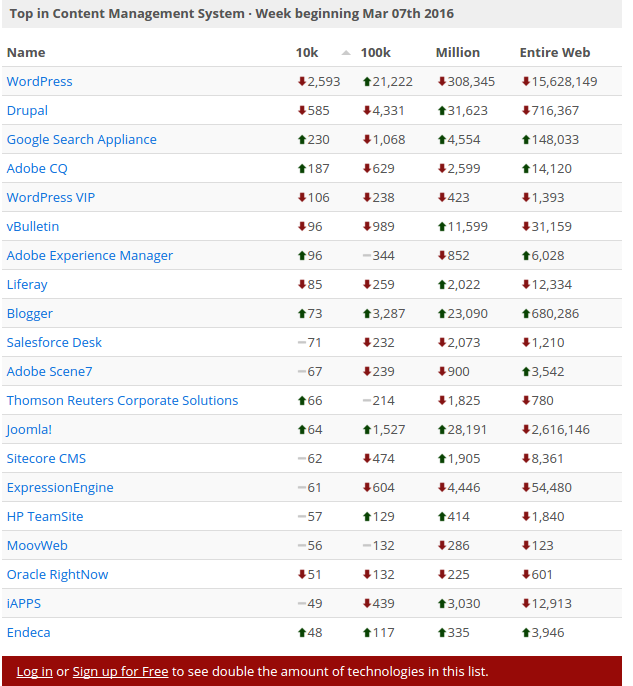This screenshot has height=686, width=633.
Task: Click green up arrow beside 2,022
Action: (442, 284)
